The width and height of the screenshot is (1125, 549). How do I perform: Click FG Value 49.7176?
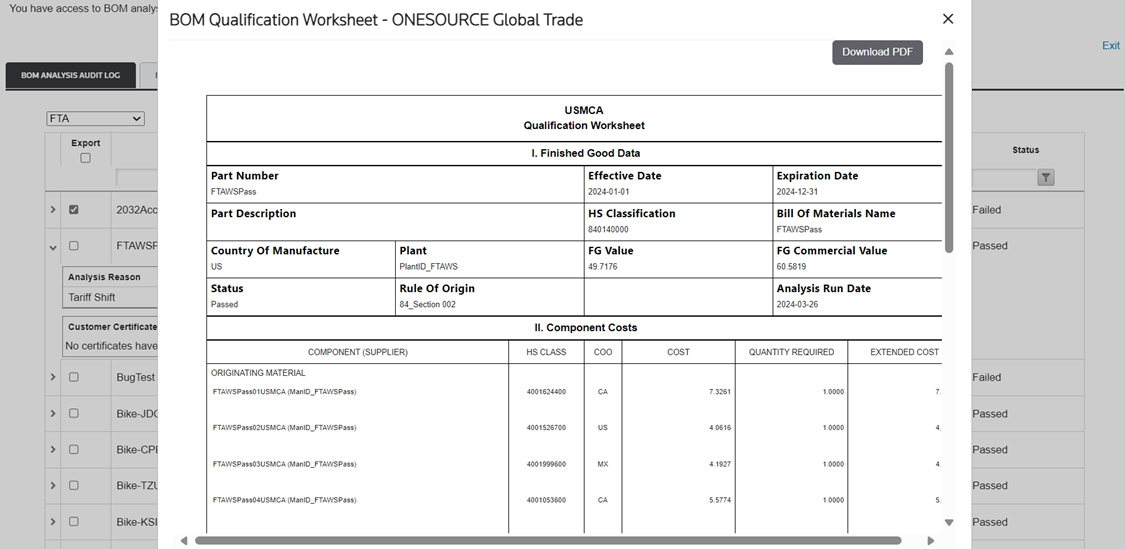[x=603, y=266]
